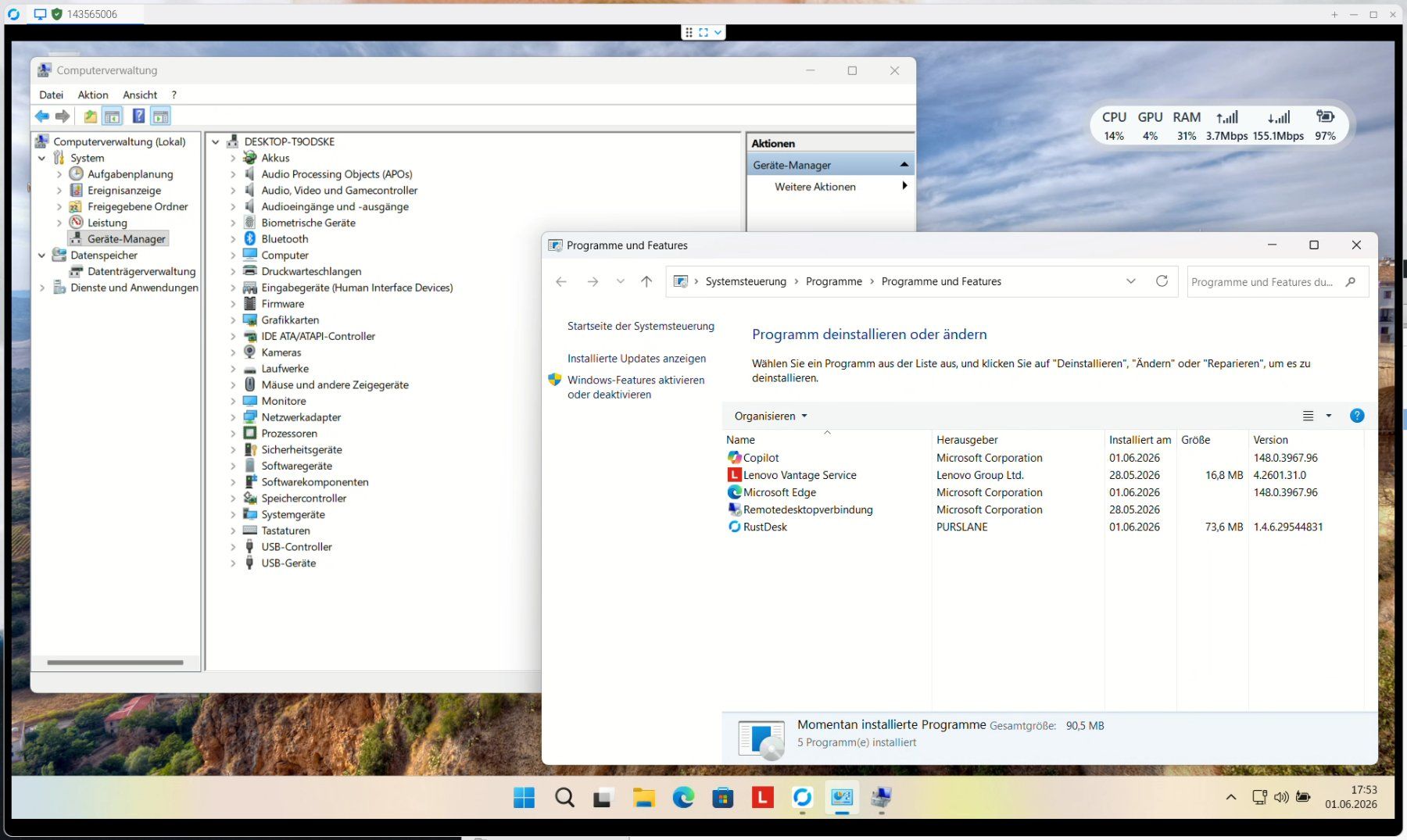Click the back arrow in Computerverwaltung toolbar
This screenshot has height=840, width=1407.
[42, 116]
